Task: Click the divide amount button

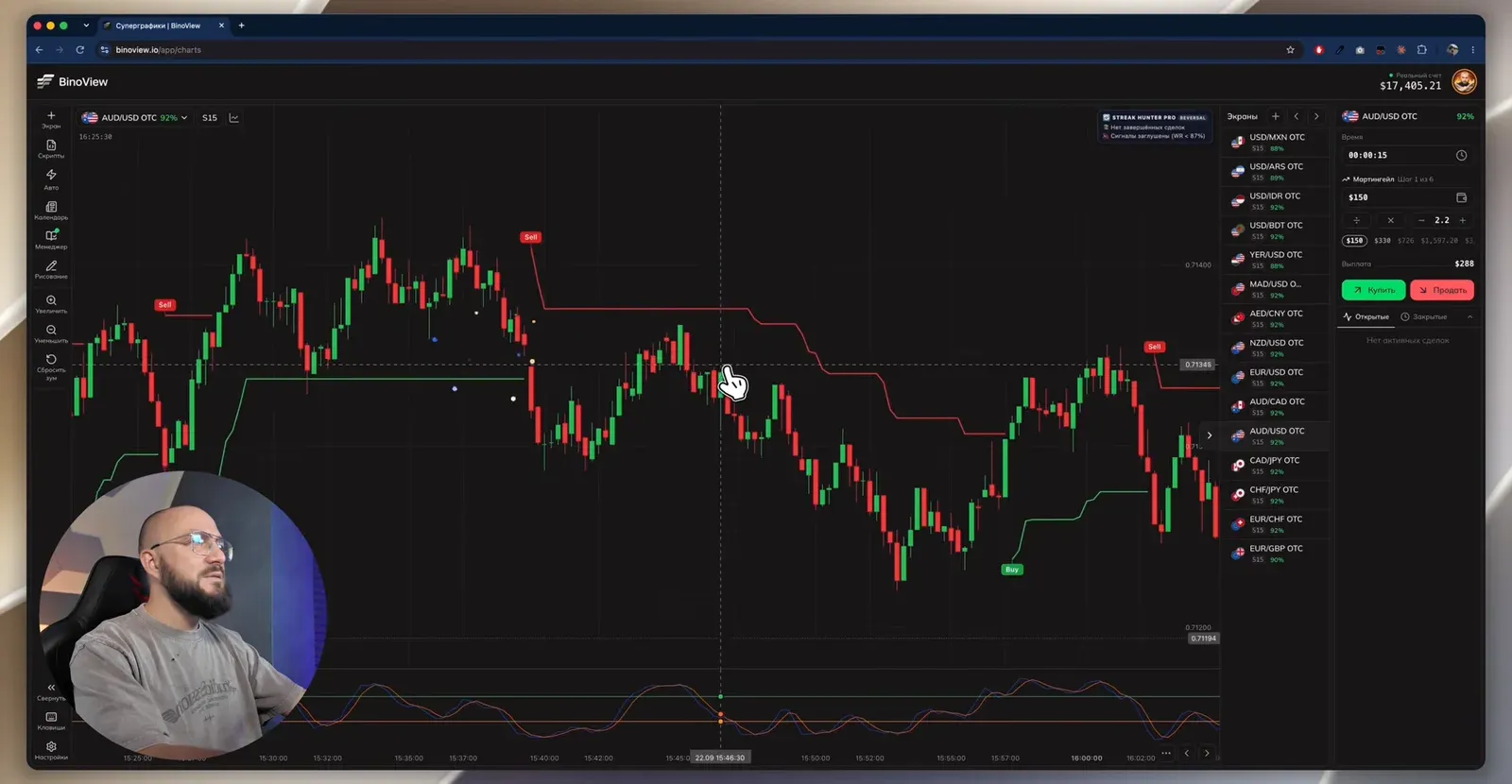Action: (1356, 220)
